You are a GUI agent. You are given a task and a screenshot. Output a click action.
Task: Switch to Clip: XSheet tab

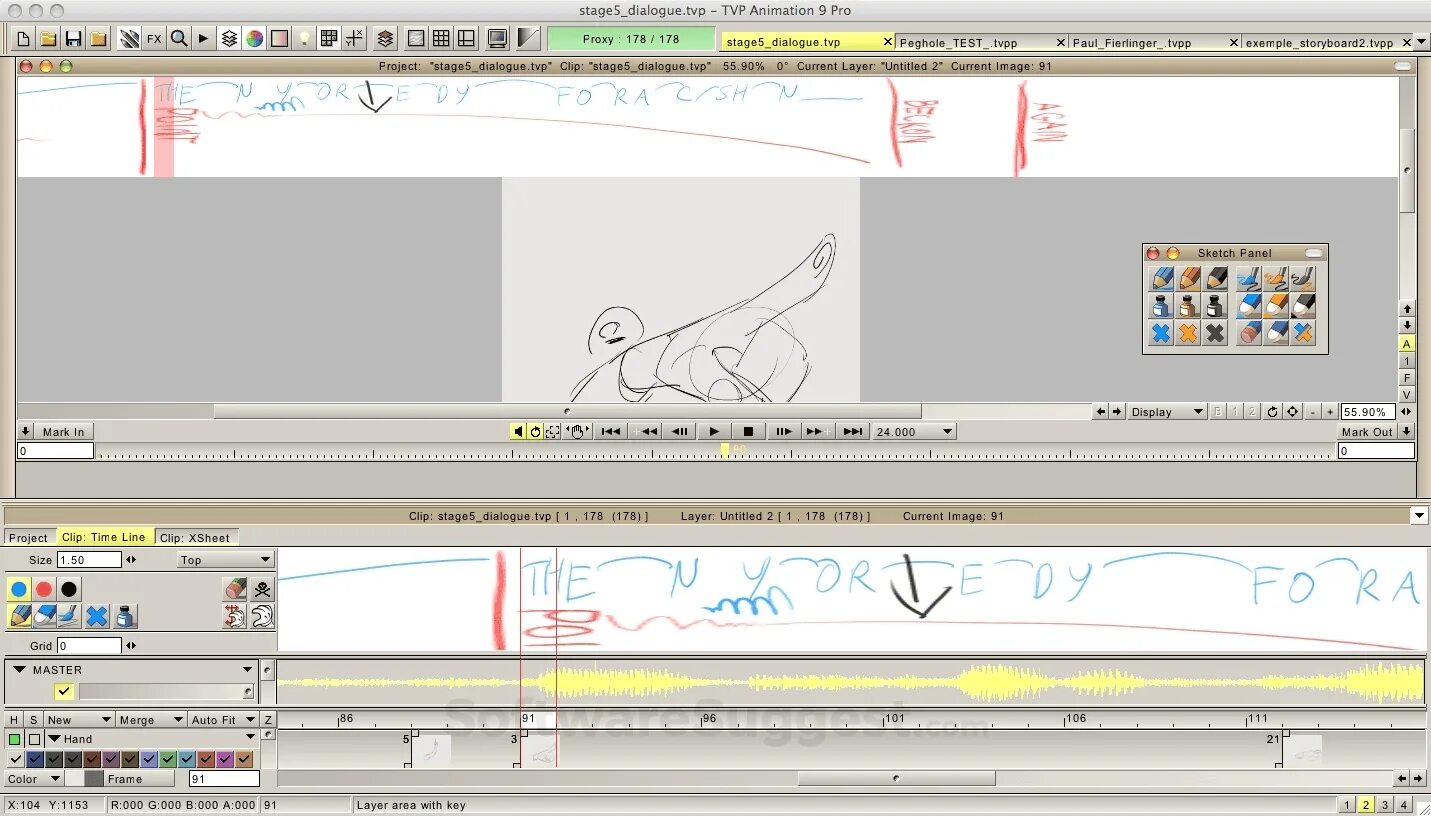coord(195,537)
